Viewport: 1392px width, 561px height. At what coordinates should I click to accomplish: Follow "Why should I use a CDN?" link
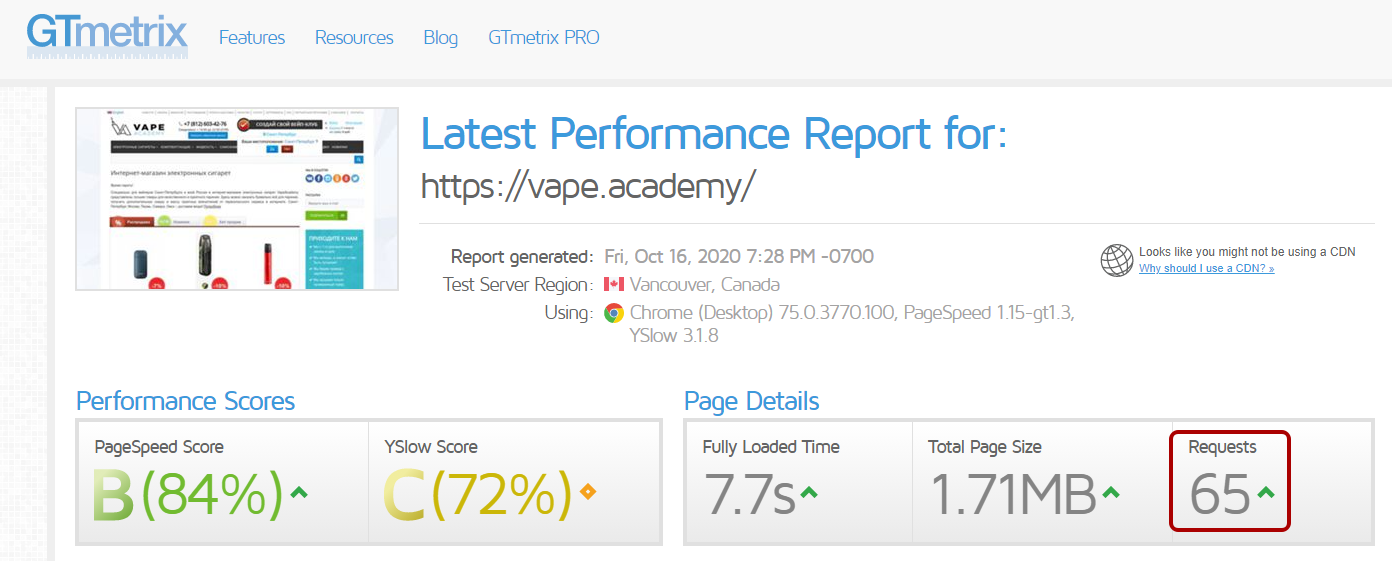(x=1206, y=269)
